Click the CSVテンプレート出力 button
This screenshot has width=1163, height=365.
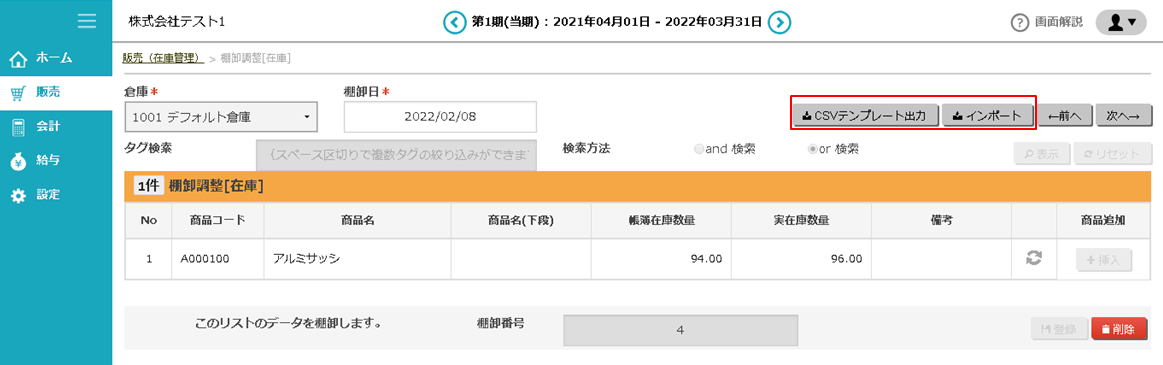coord(866,116)
